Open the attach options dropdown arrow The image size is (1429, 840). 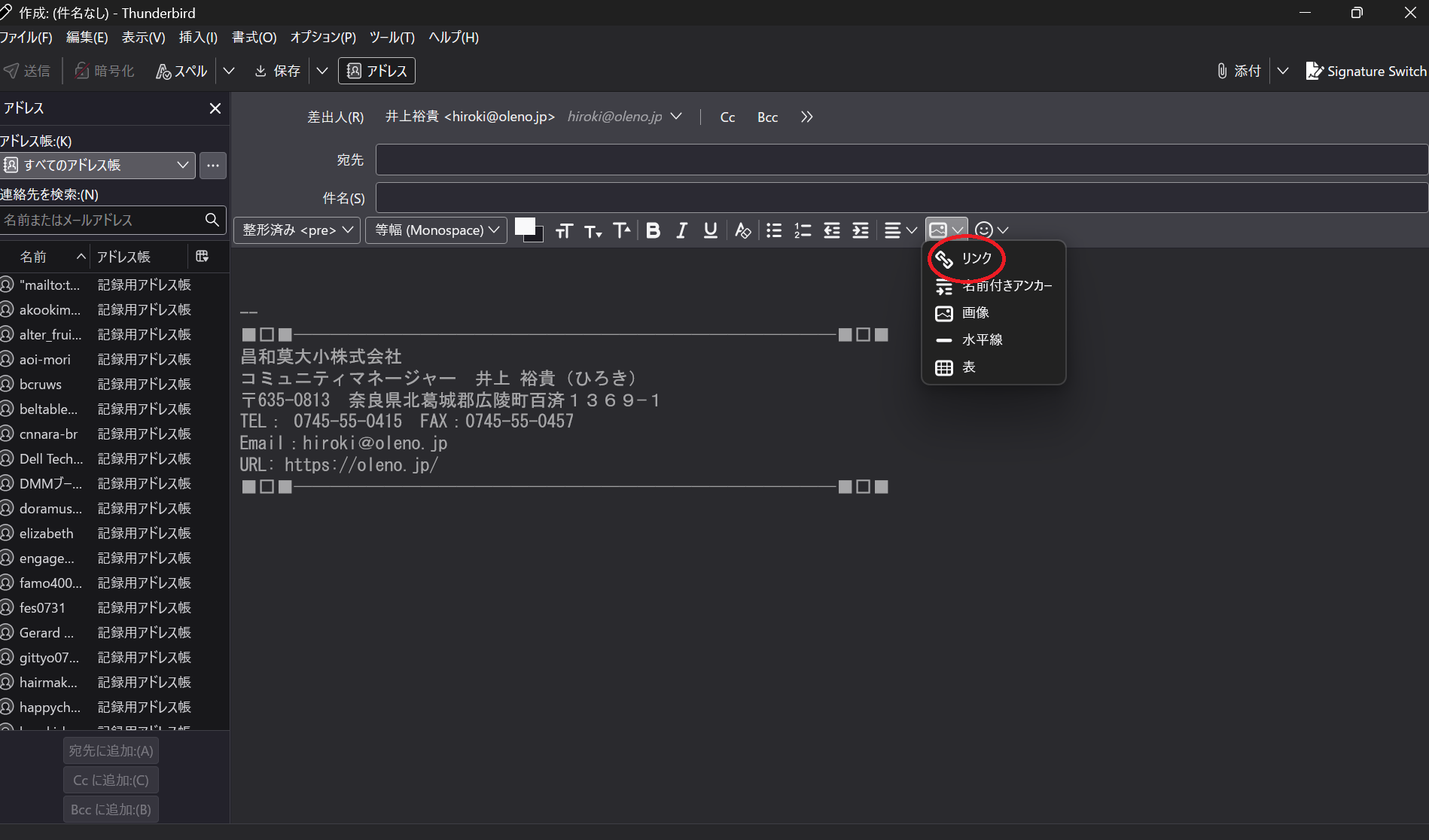pyautogui.click(x=1283, y=71)
